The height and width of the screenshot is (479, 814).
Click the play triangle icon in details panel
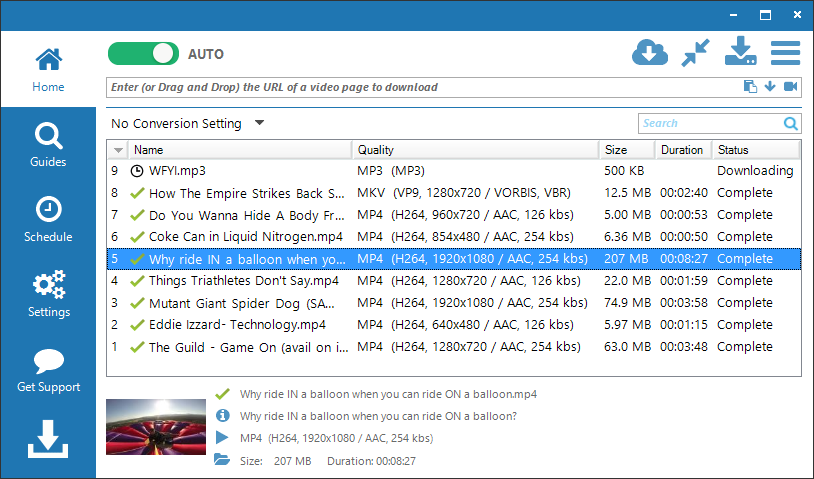click(x=222, y=437)
